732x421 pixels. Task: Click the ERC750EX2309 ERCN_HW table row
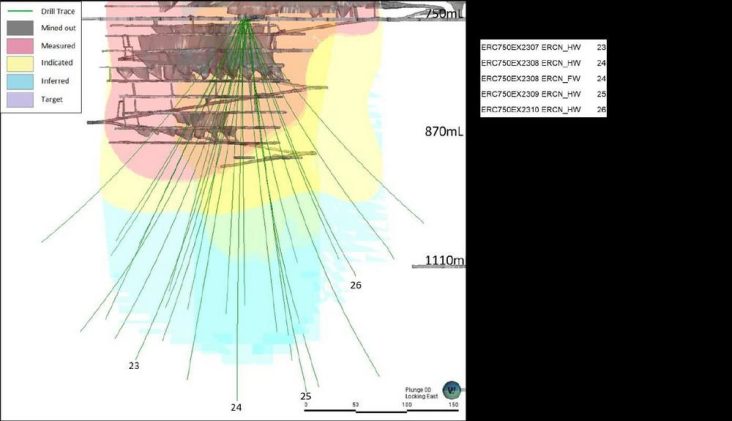pos(543,94)
